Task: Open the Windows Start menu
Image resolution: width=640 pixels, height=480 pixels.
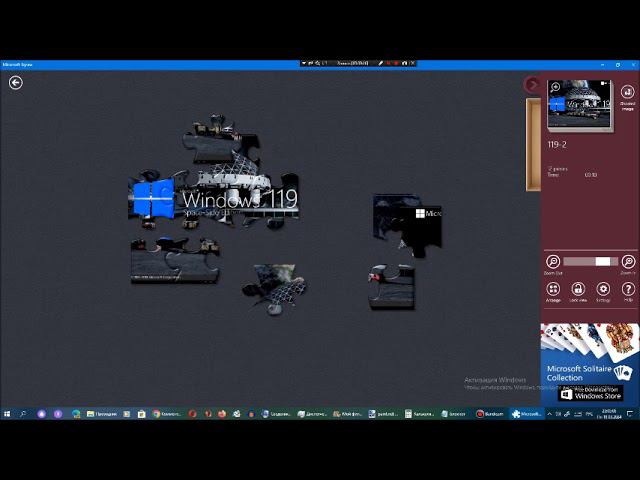Action: pyautogui.click(x=7, y=414)
